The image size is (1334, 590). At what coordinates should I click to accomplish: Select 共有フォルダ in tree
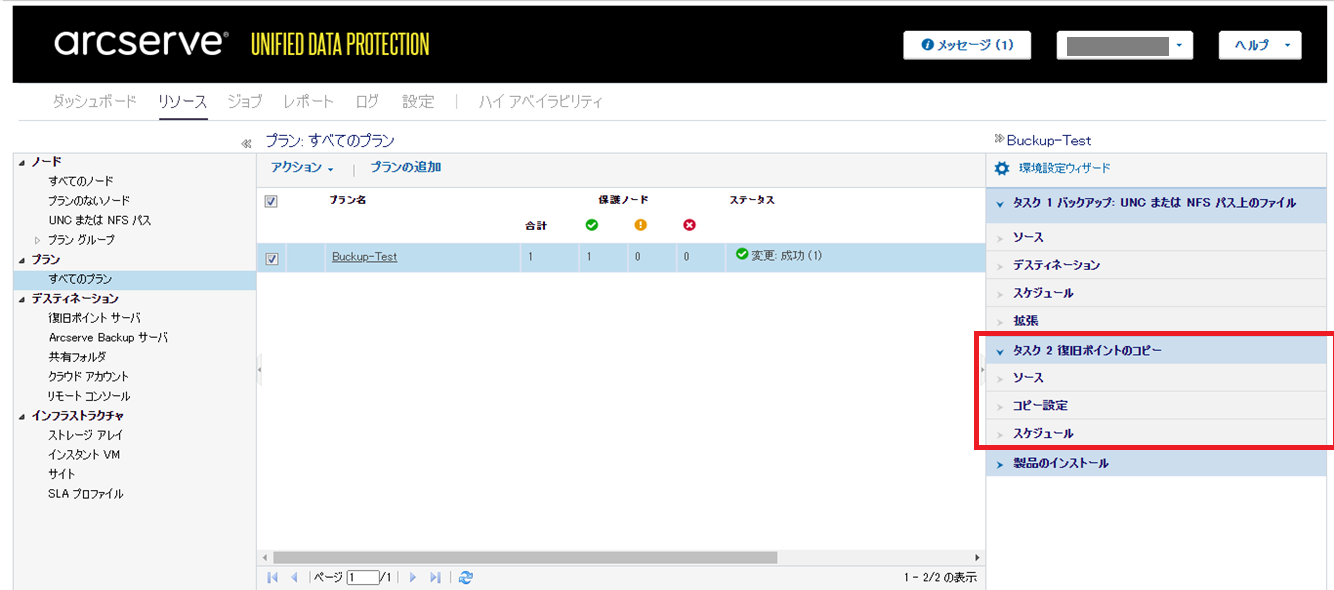(77, 357)
